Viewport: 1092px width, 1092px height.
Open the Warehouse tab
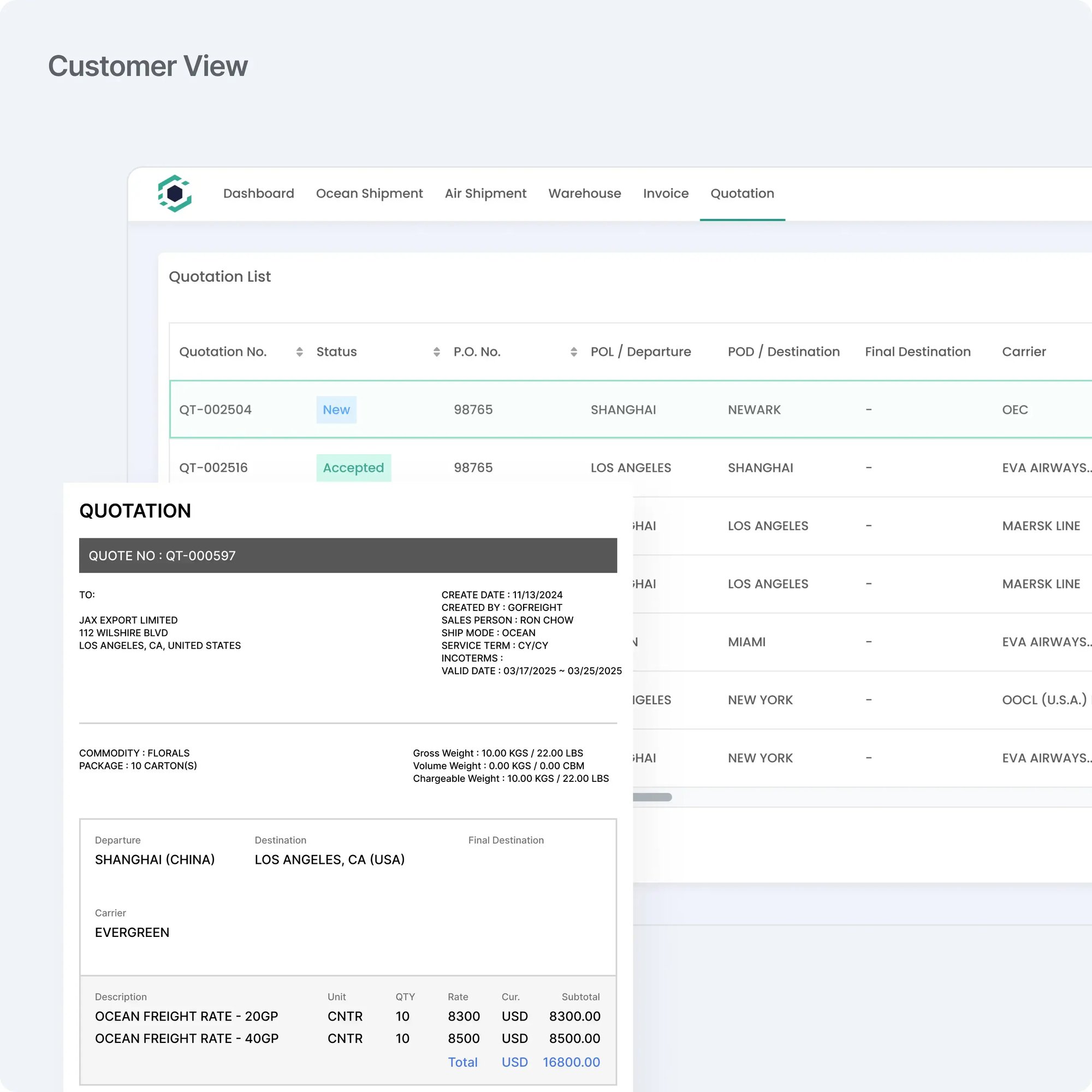[x=584, y=193]
